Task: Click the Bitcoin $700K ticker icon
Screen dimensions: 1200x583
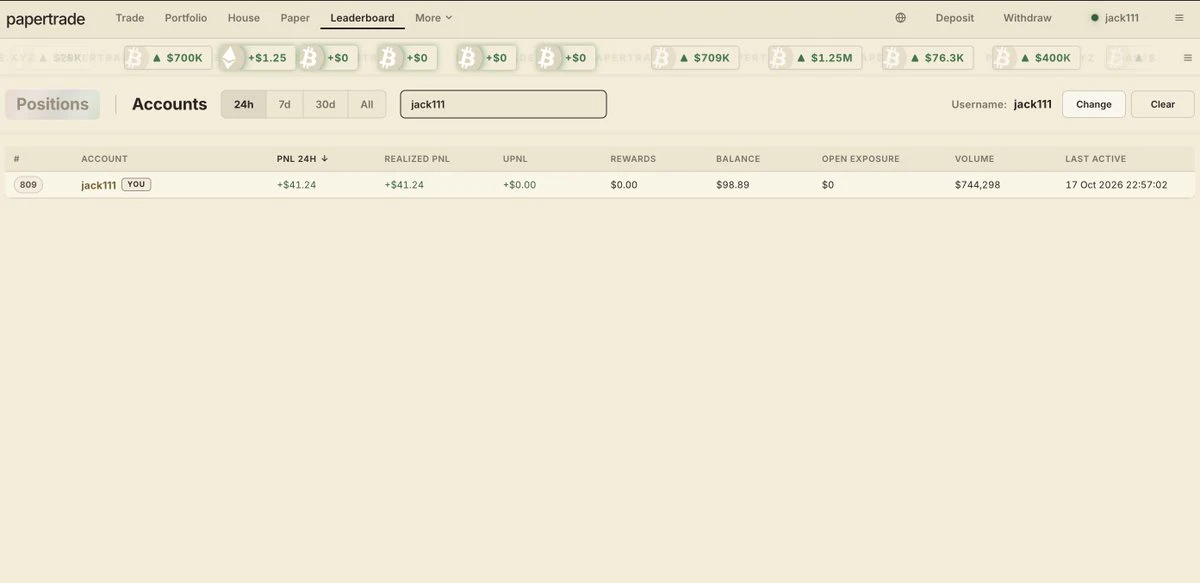Action: pos(134,58)
